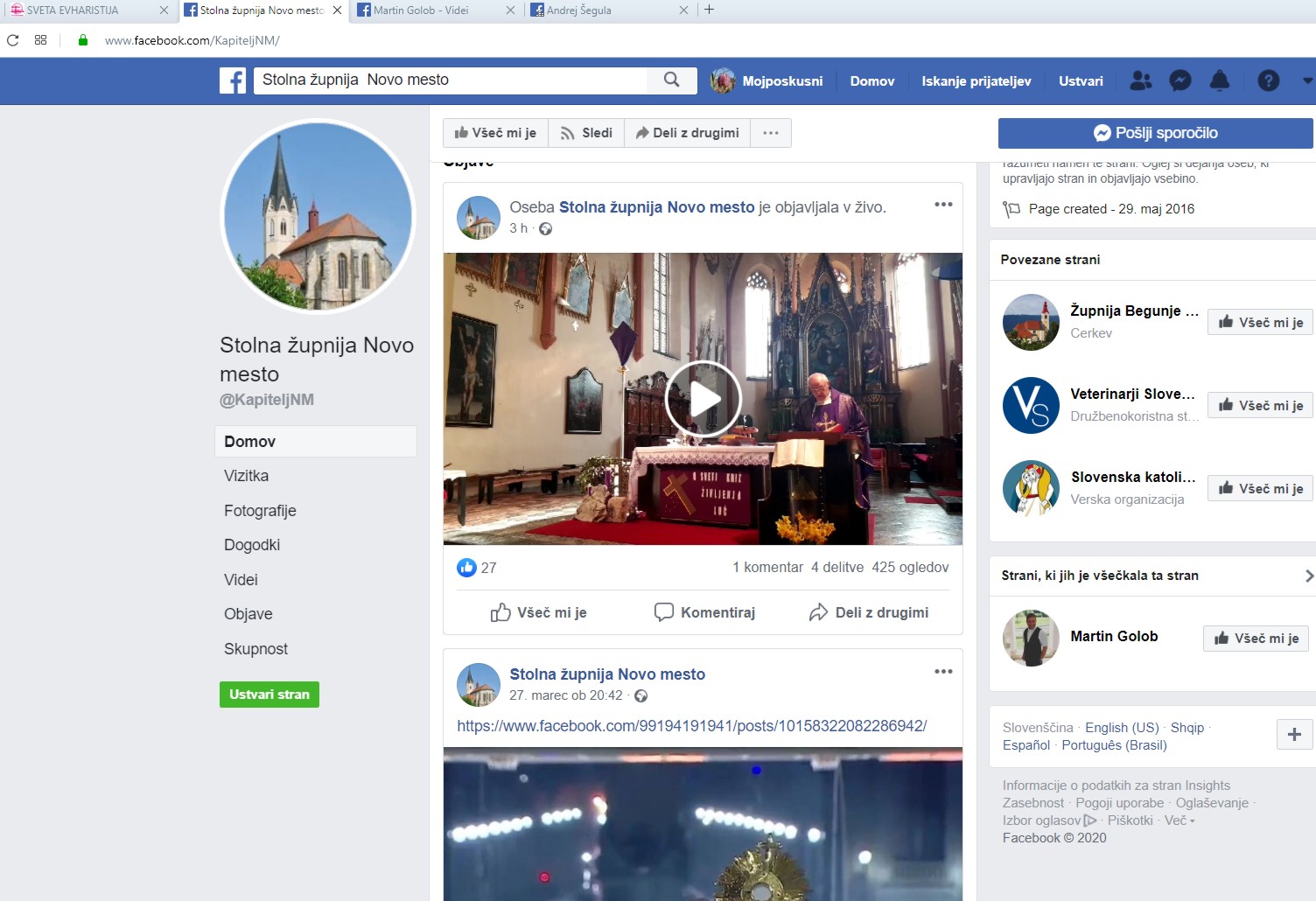Toggle Sledi to follow the page
The width and height of the screenshot is (1316, 901).
pos(586,133)
